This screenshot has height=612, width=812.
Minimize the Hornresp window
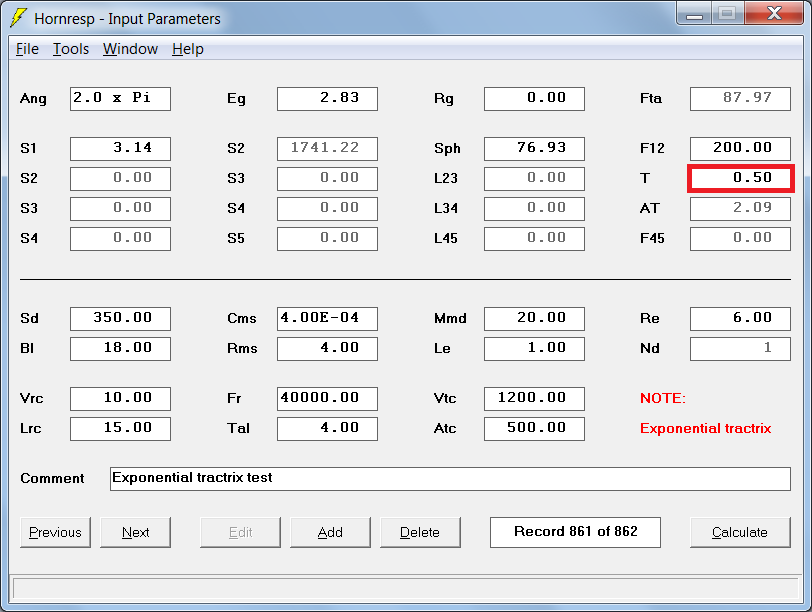(x=694, y=13)
